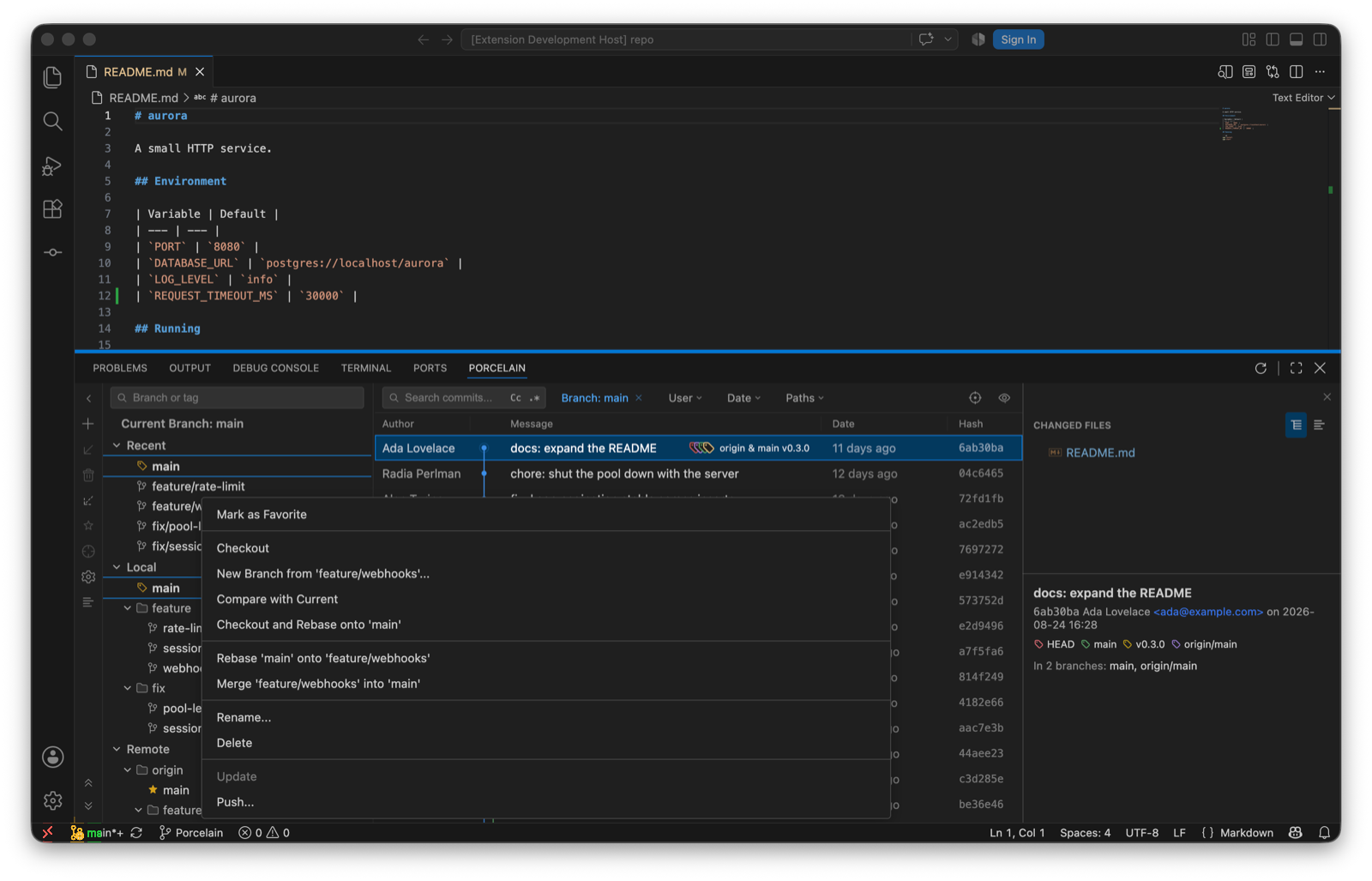Open notifications bell in status bar
The image size is (1372, 881).
1324,833
